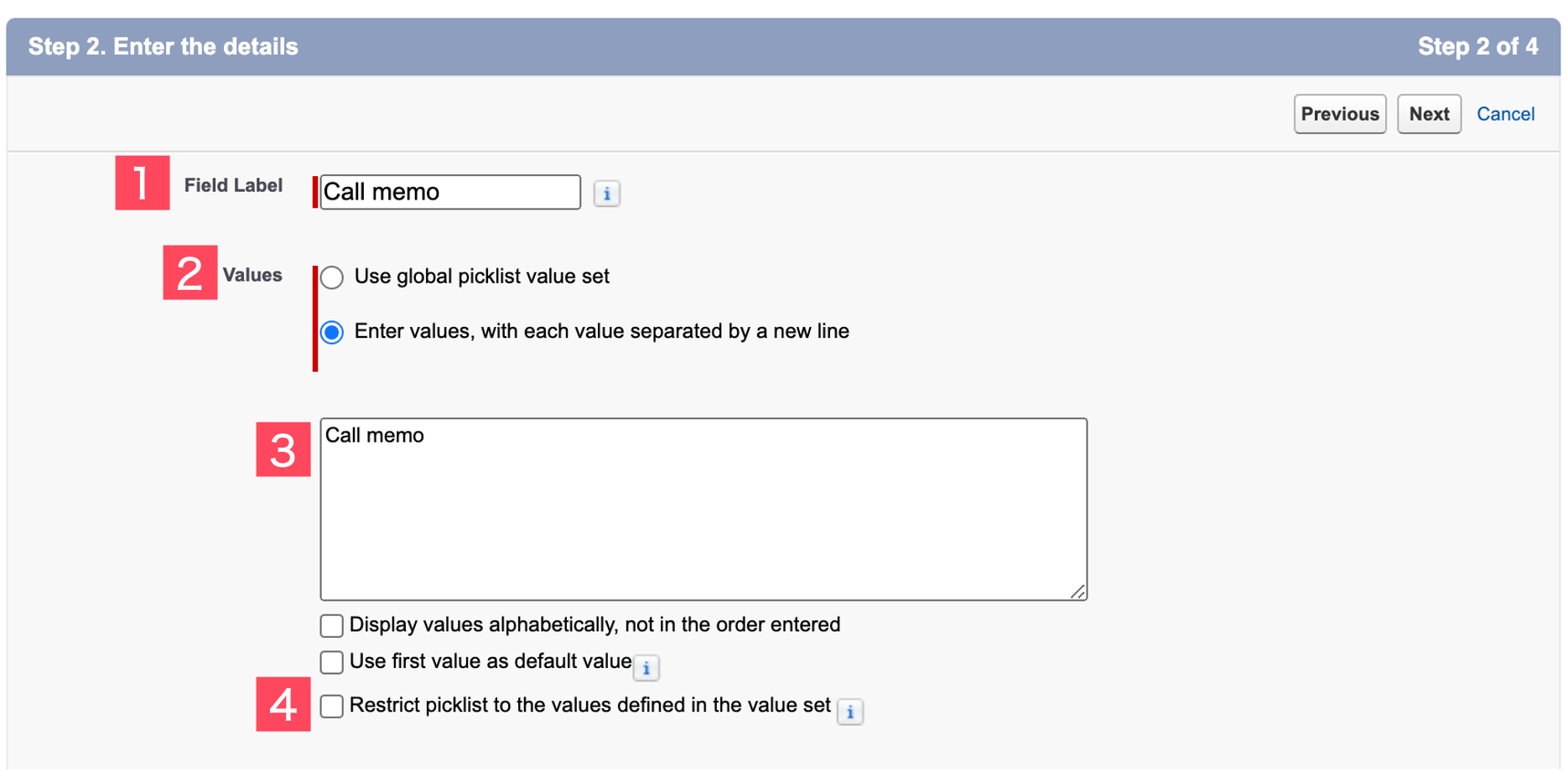
Task: Open the restrict picklist info tooltip
Action: click(x=851, y=712)
